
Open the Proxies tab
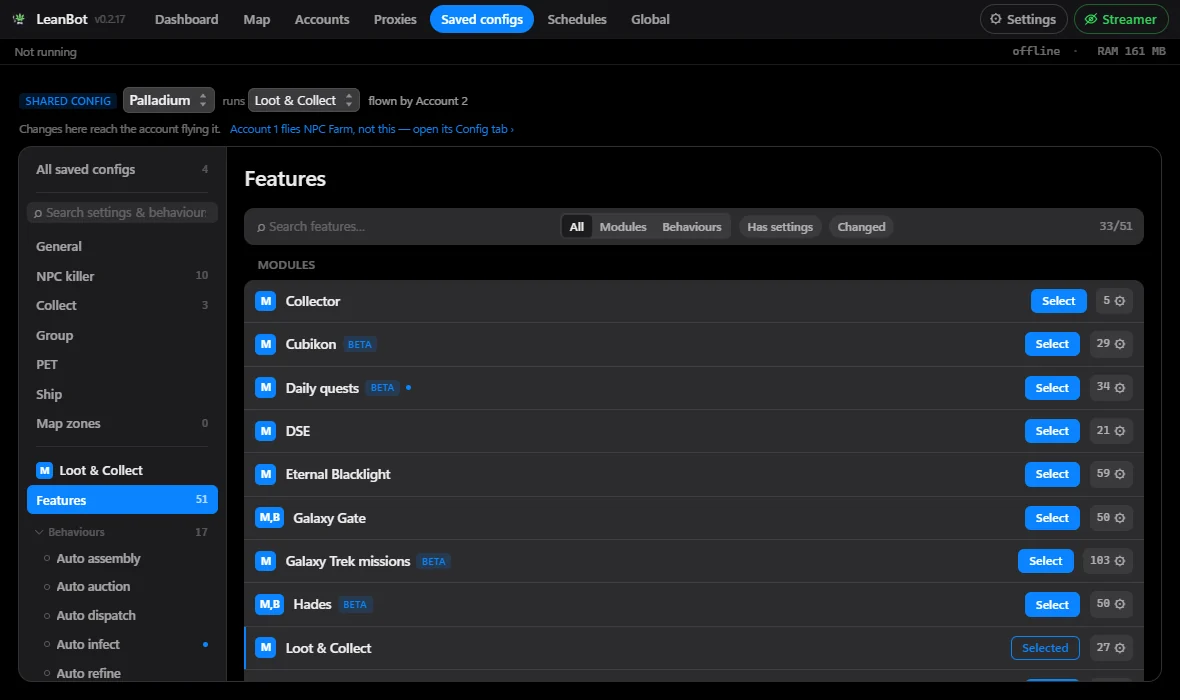[x=395, y=19]
